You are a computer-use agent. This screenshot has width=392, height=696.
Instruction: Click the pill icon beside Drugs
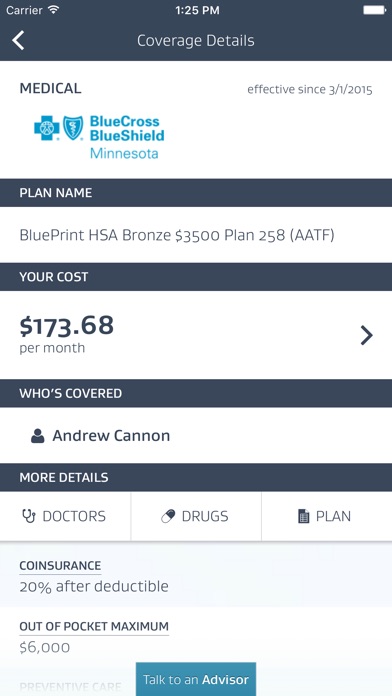pyautogui.click(x=168, y=516)
